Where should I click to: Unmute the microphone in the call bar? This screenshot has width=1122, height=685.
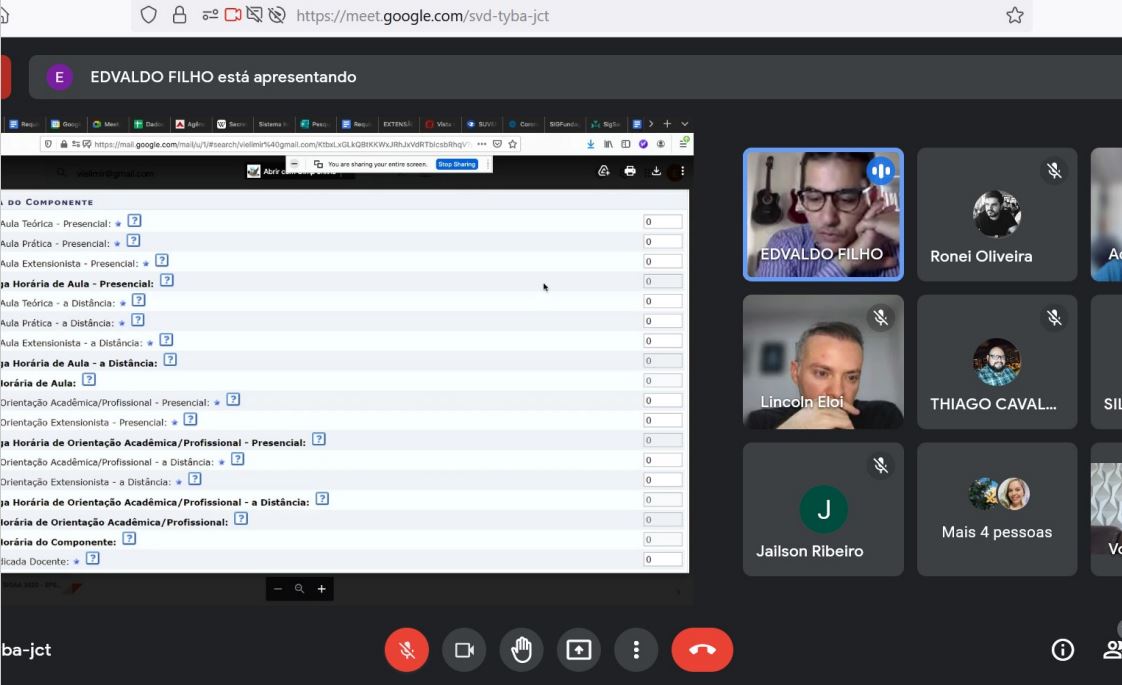coord(407,650)
